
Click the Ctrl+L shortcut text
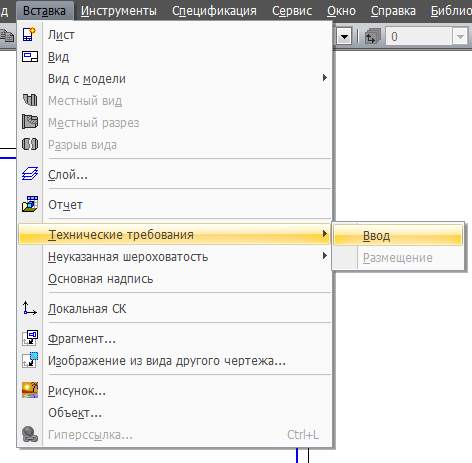click(x=303, y=435)
